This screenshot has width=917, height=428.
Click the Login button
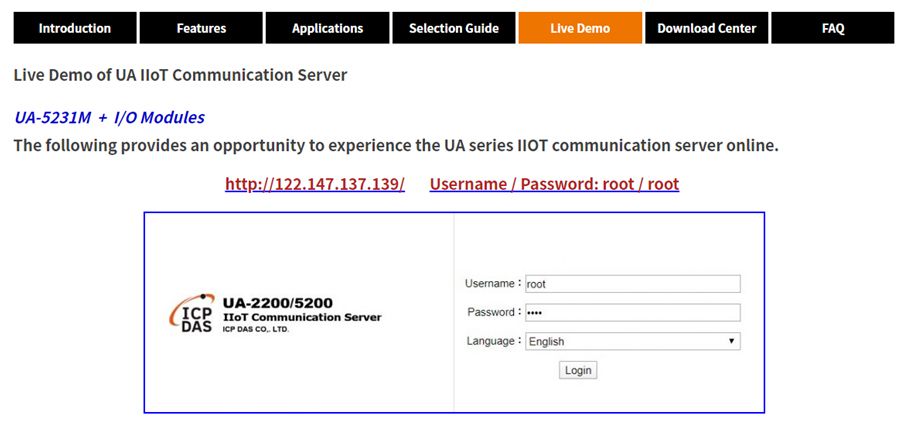pyautogui.click(x=578, y=370)
